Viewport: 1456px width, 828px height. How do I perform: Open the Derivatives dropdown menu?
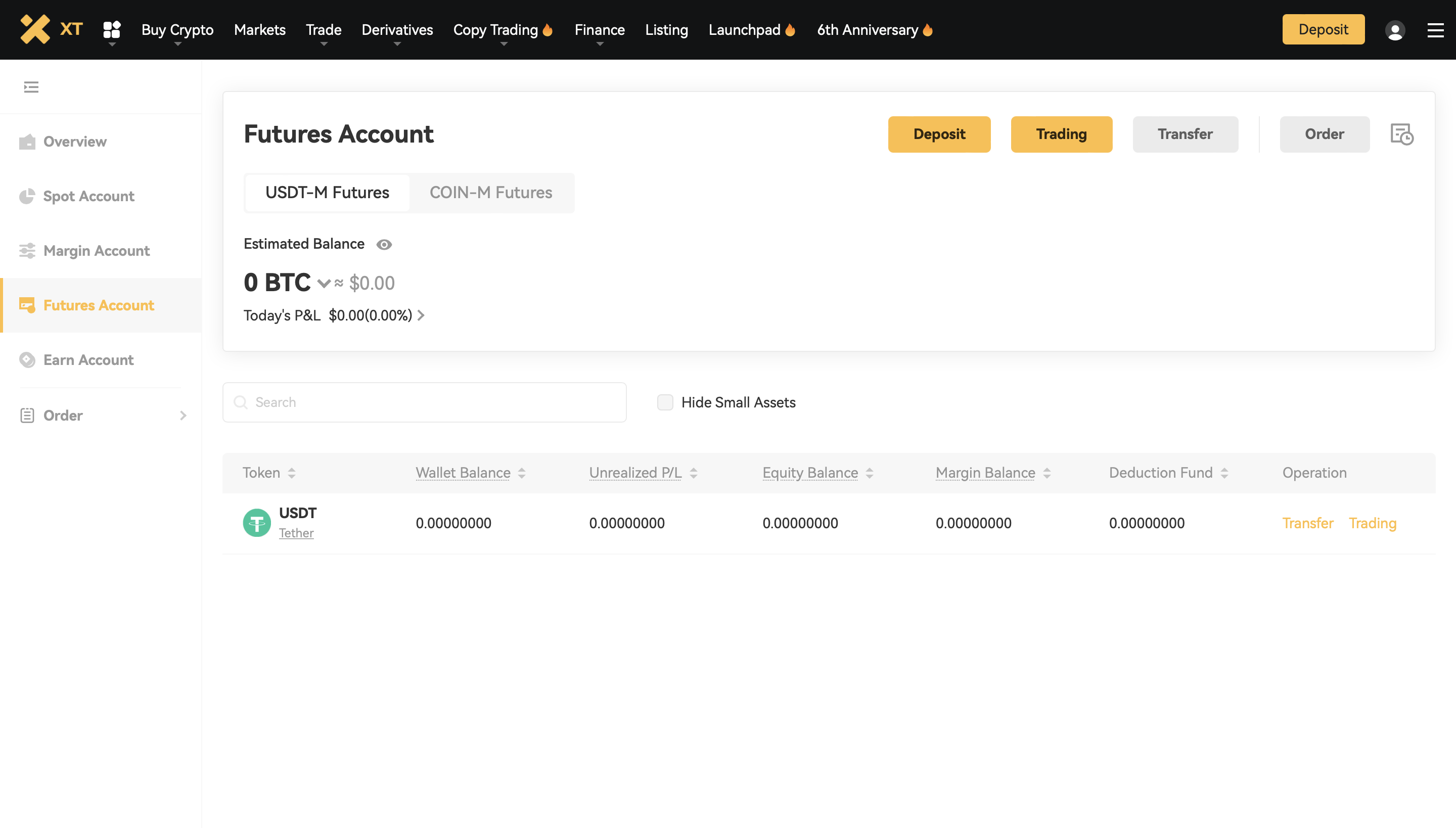pyautogui.click(x=397, y=29)
